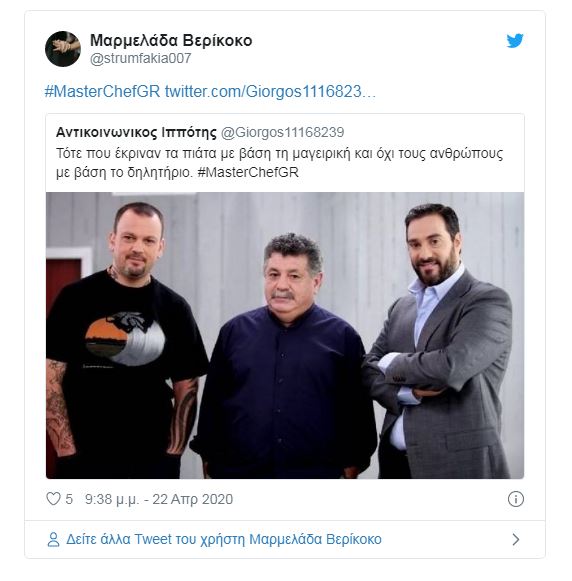Image resolution: width=572 pixels, height=581 pixels.
Task: View the photo of three men
Action: [285, 335]
